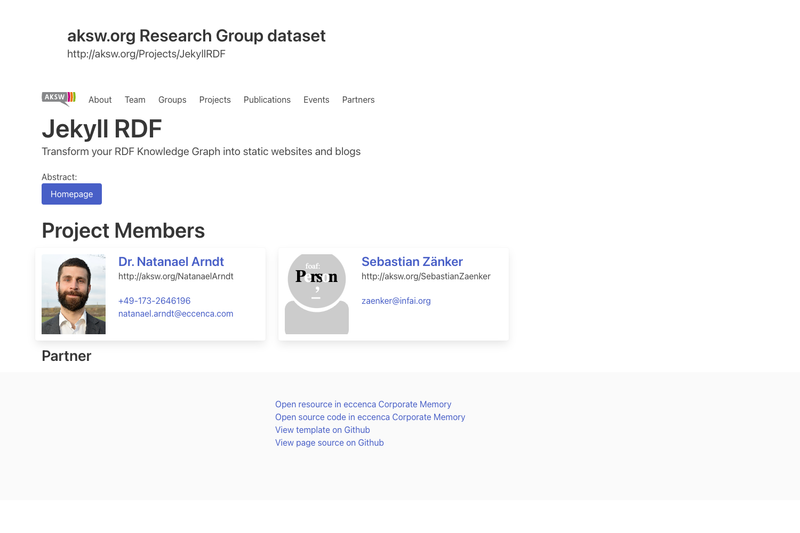Open the Publications page
800x533 pixels.
click(x=267, y=100)
